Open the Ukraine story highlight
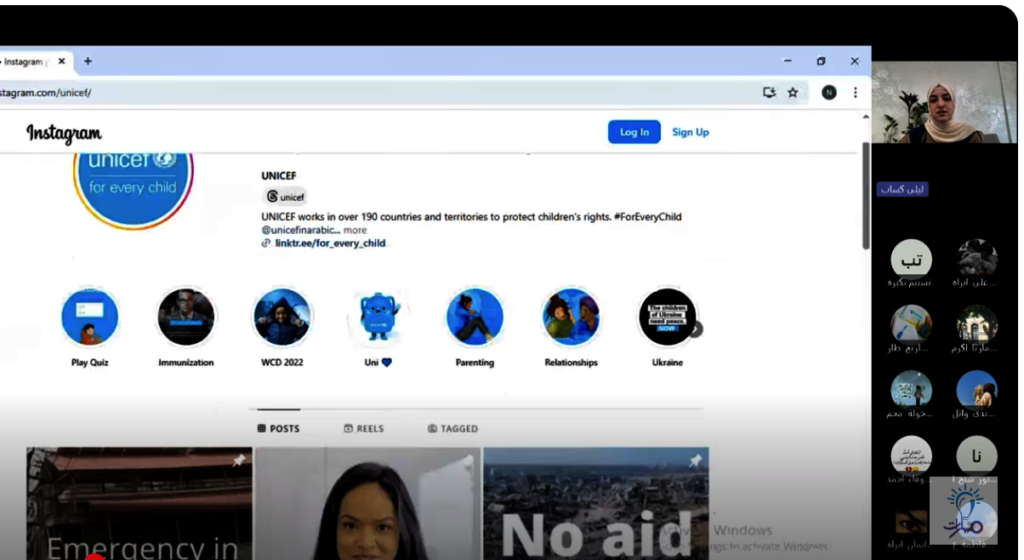 tap(667, 317)
